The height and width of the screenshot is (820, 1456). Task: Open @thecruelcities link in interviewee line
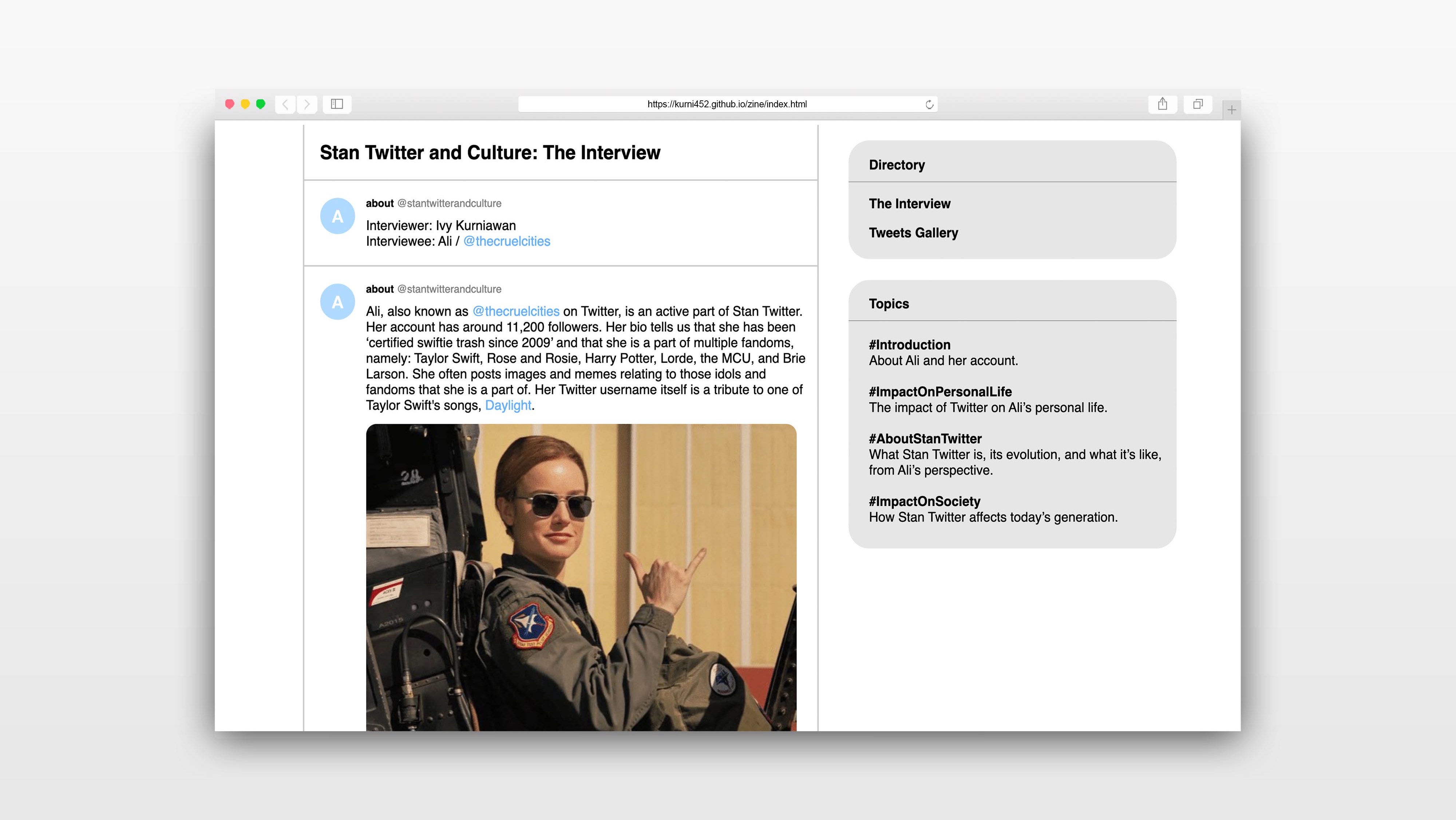tap(506, 241)
